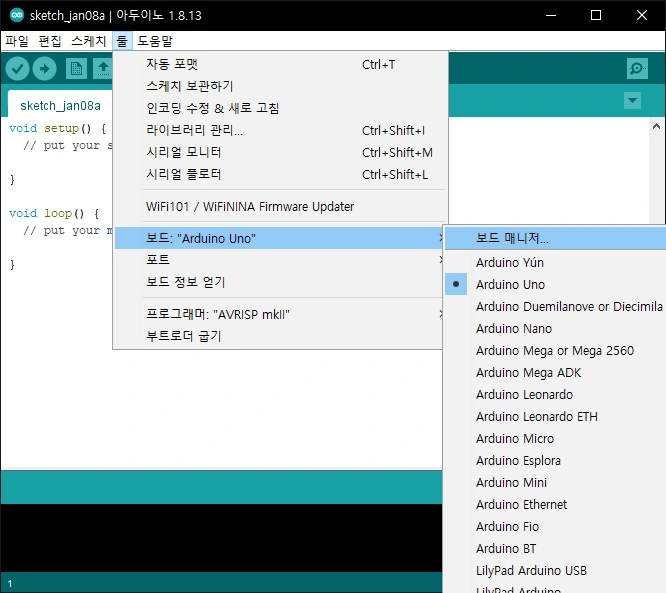Image resolution: width=666 pixels, height=593 pixels.
Task: Open WiFi101 / WiFiNINA Firmware Updater
Action: tap(281, 206)
